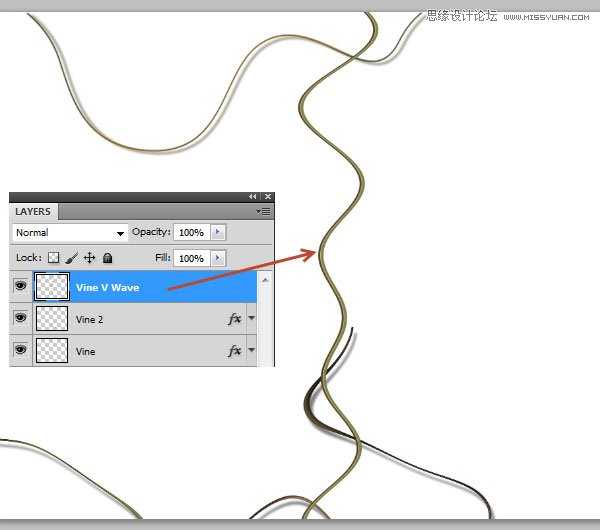600x530 pixels.
Task: Click the fx icon on Vine 2
Action: pyautogui.click(x=235, y=318)
